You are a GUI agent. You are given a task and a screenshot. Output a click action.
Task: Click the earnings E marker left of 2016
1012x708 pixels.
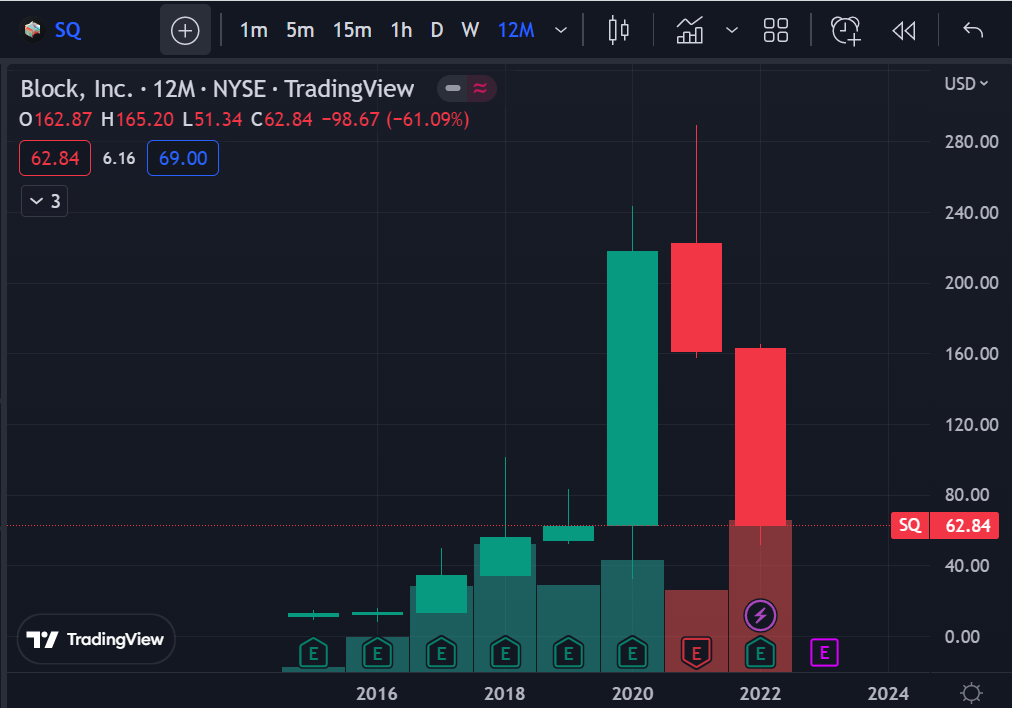click(314, 654)
